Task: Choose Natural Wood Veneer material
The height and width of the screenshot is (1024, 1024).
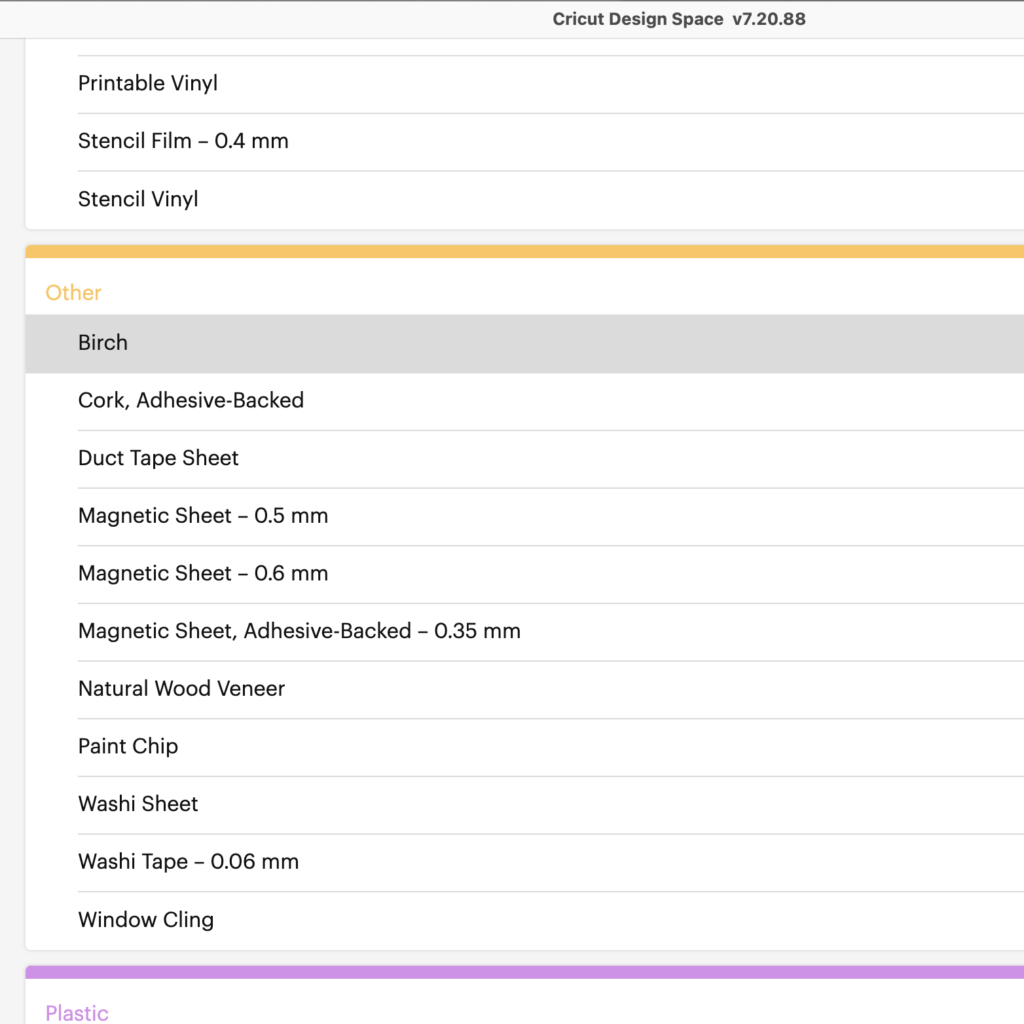Action: coord(524,689)
